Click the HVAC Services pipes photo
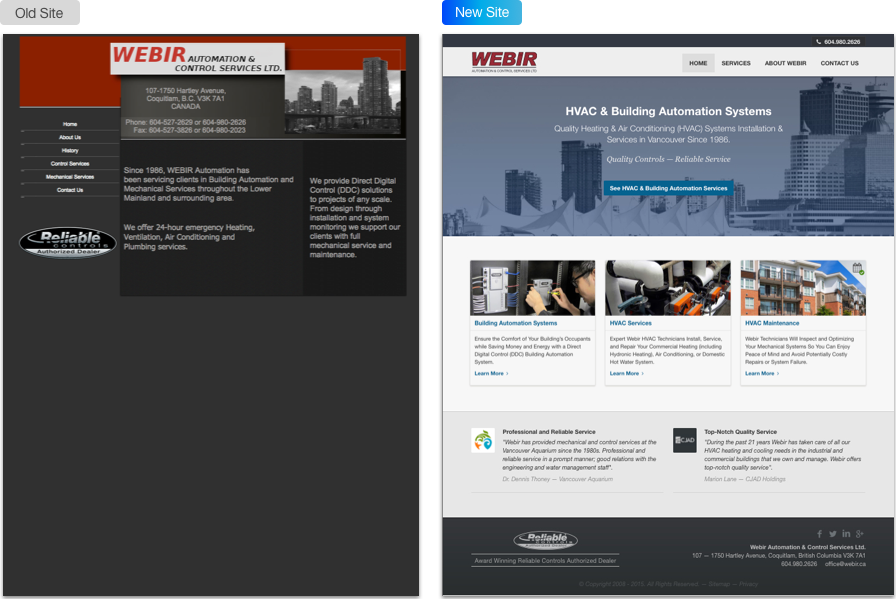Screen dimensions: 896x599 coord(668,288)
